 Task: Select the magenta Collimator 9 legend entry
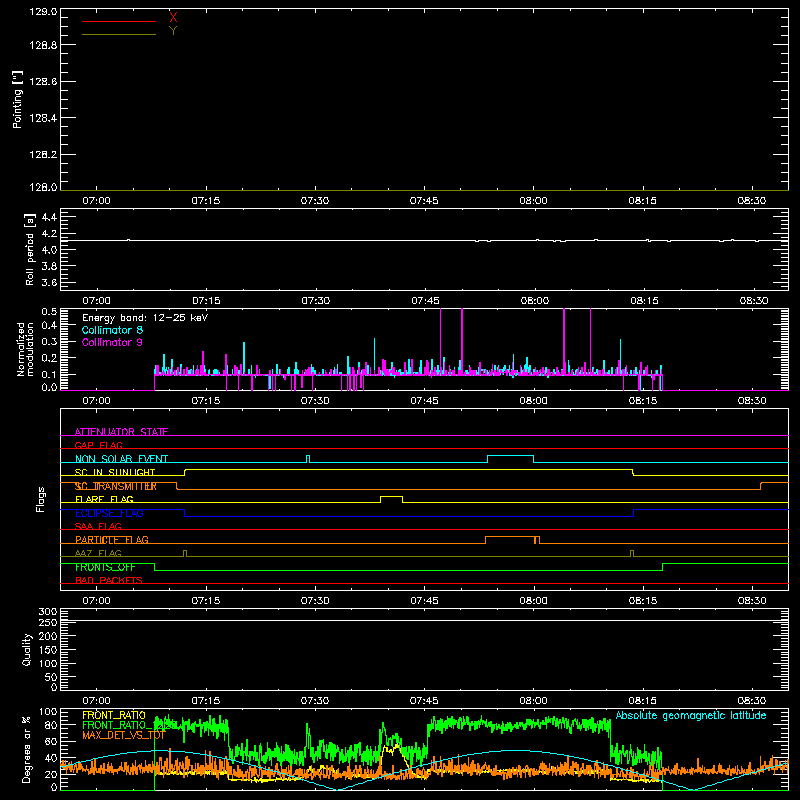(x=112, y=342)
